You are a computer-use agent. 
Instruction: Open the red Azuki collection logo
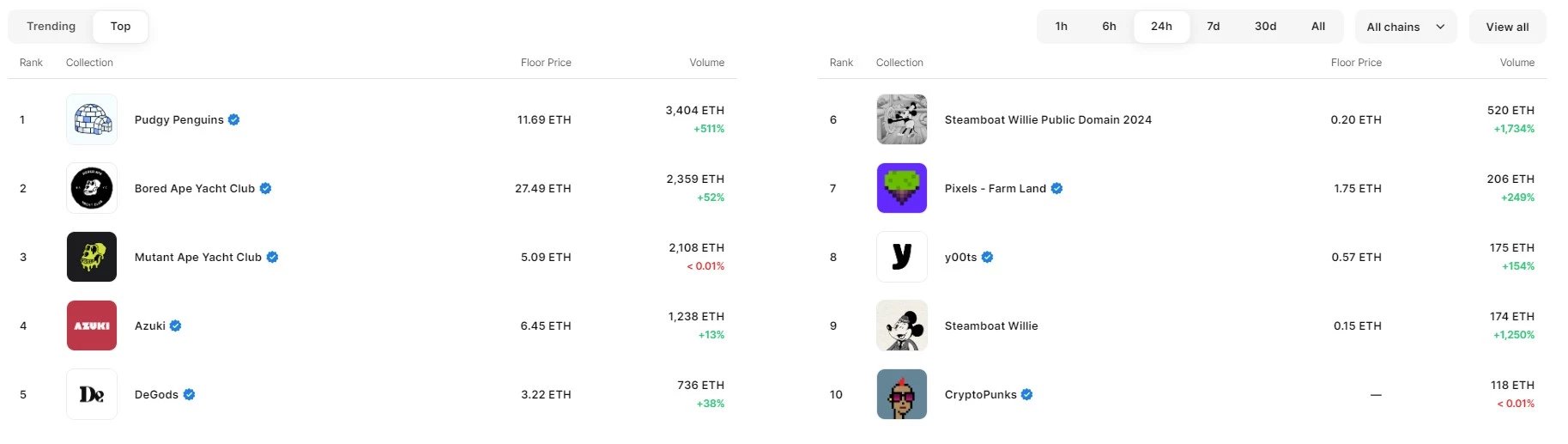click(92, 325)
